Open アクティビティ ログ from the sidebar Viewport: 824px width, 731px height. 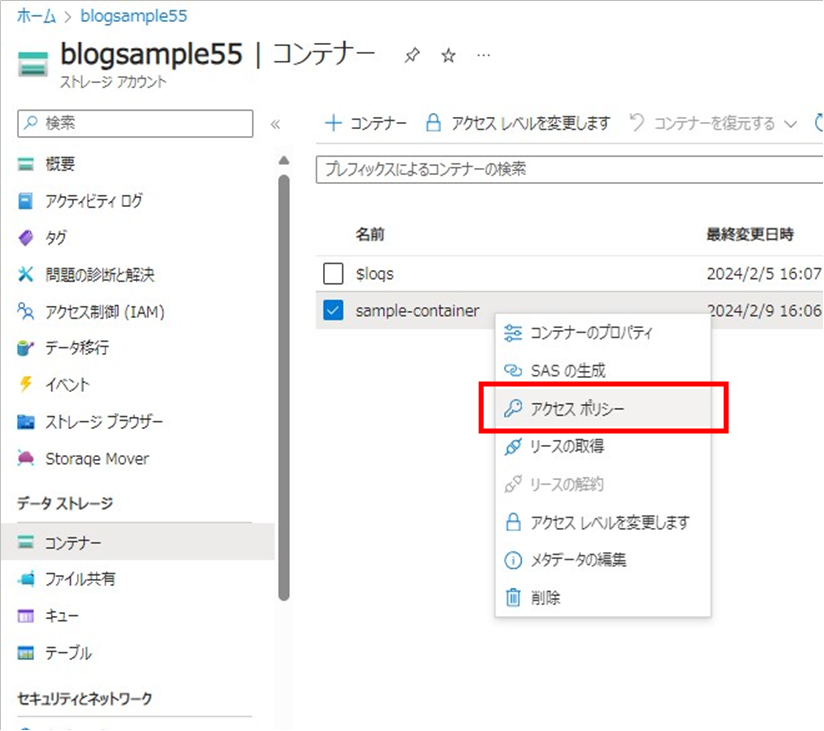(x=90, y=200)
